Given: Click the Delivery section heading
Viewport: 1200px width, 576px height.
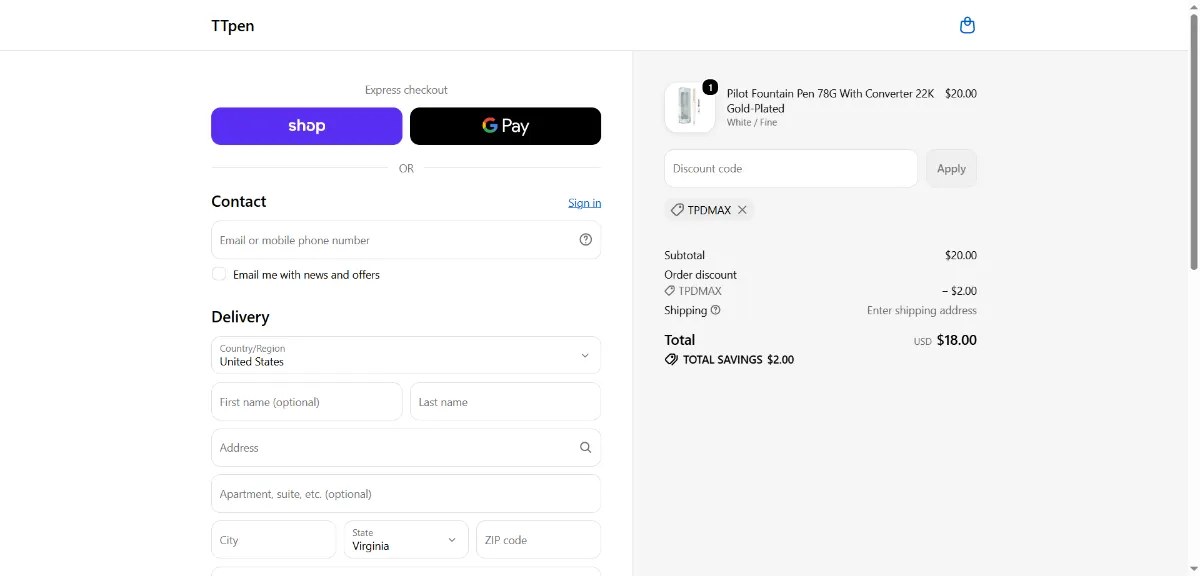Looking at the screenshot, I should (240, 317).
